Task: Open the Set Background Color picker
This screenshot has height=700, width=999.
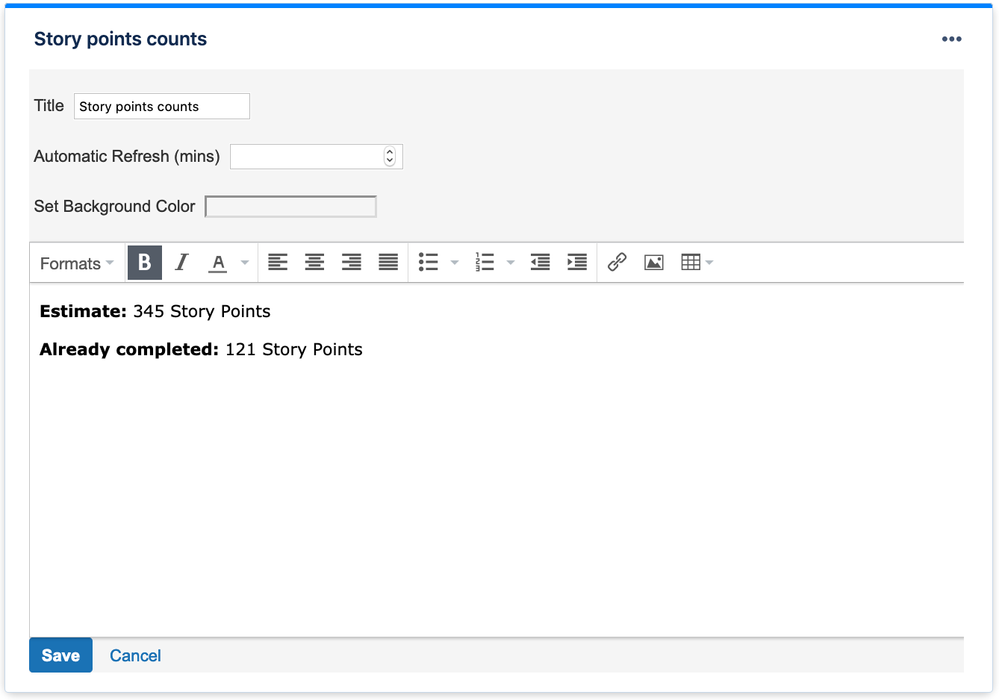Action: click(x=291, y=206)
